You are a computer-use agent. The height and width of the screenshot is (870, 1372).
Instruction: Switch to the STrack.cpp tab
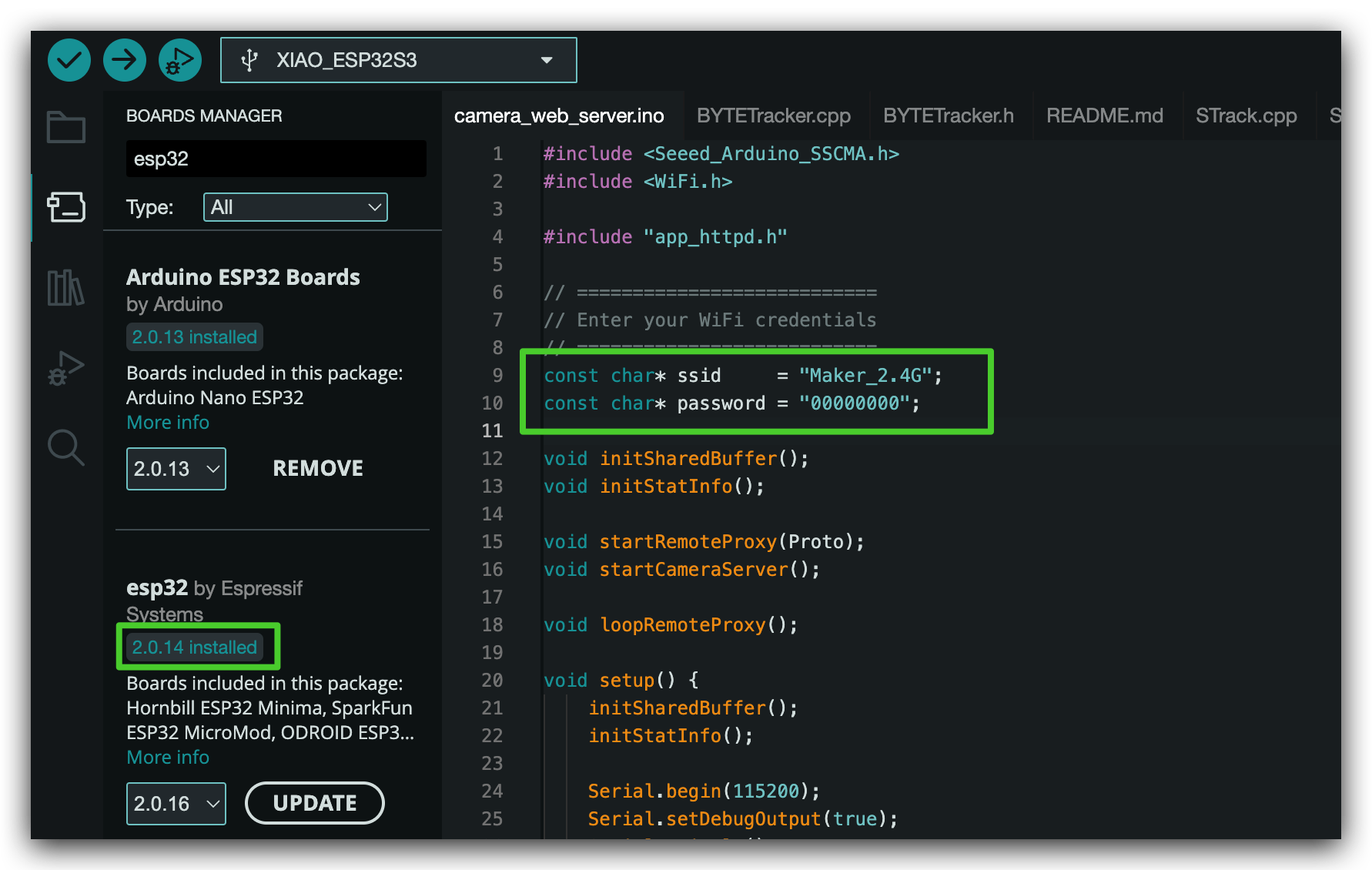(1247, 115)
